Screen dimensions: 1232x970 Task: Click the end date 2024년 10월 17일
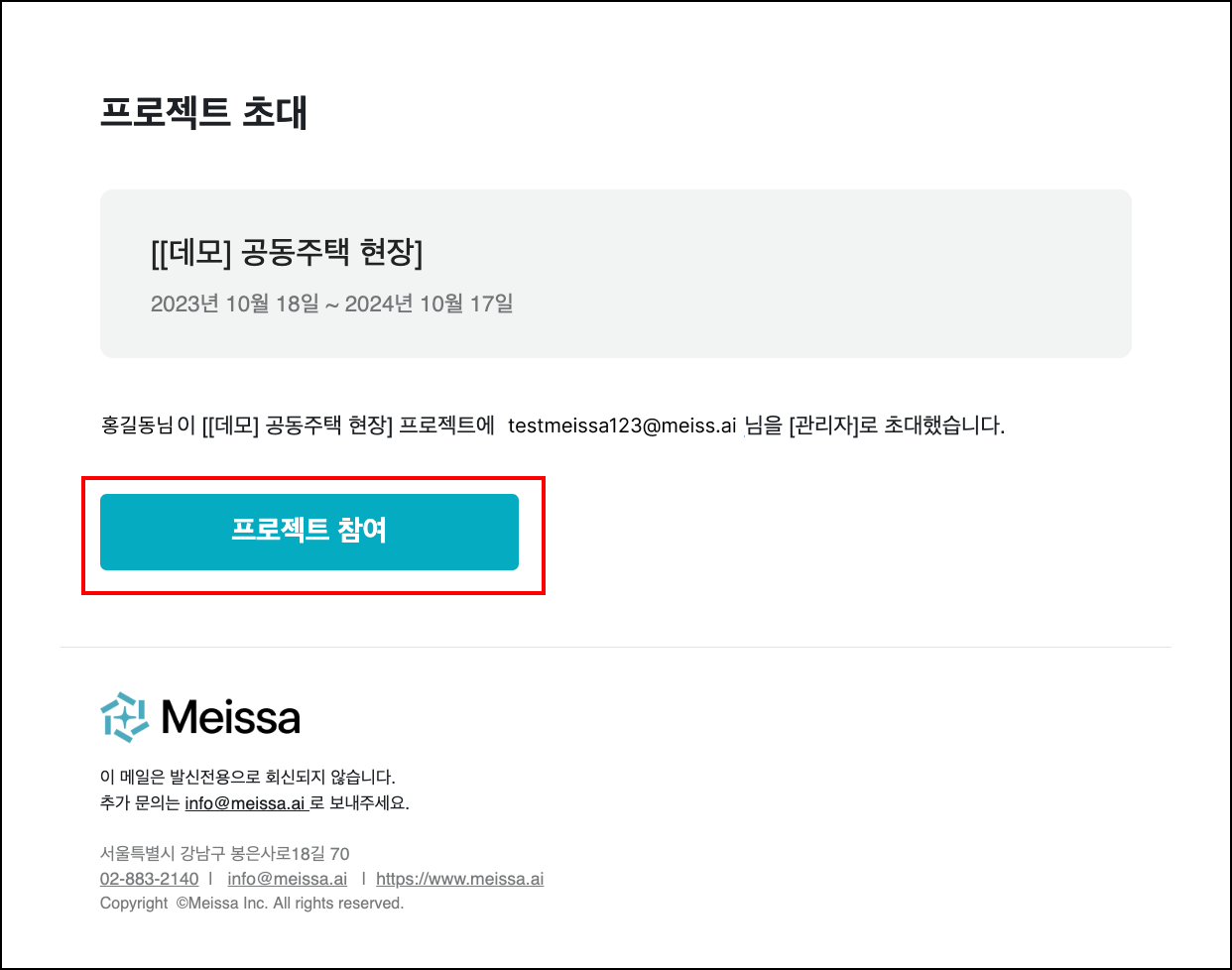click(x=429, y=303)
